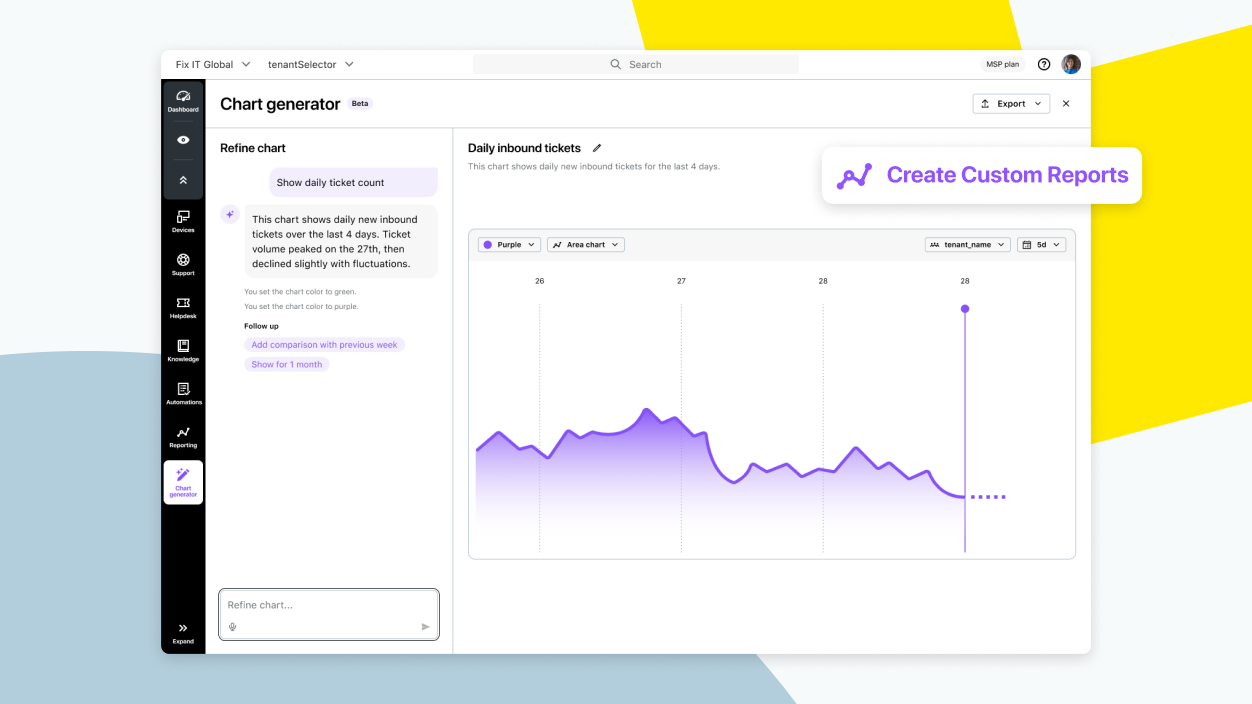Open the Area chart type dropdown
Screen dimensions: 1252x704
coord(585,244)
